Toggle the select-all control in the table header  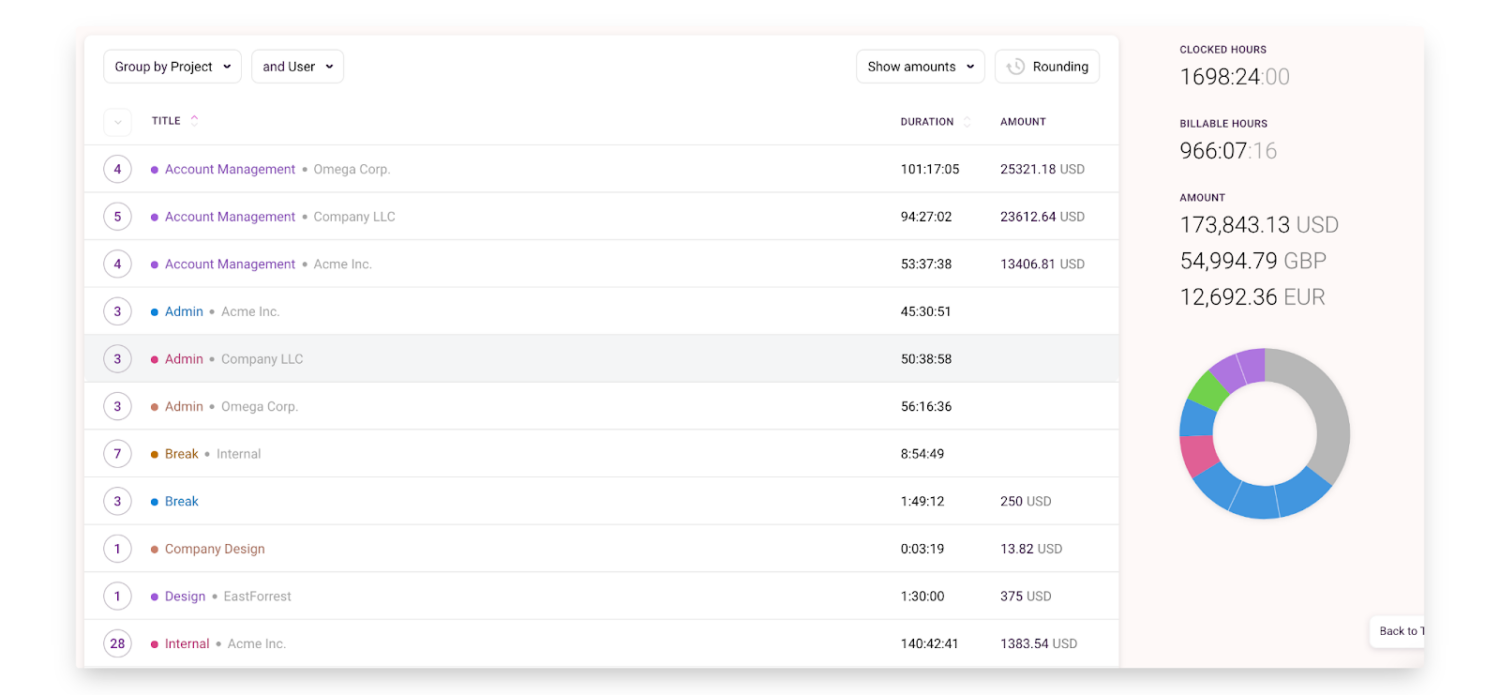point(117,121)
